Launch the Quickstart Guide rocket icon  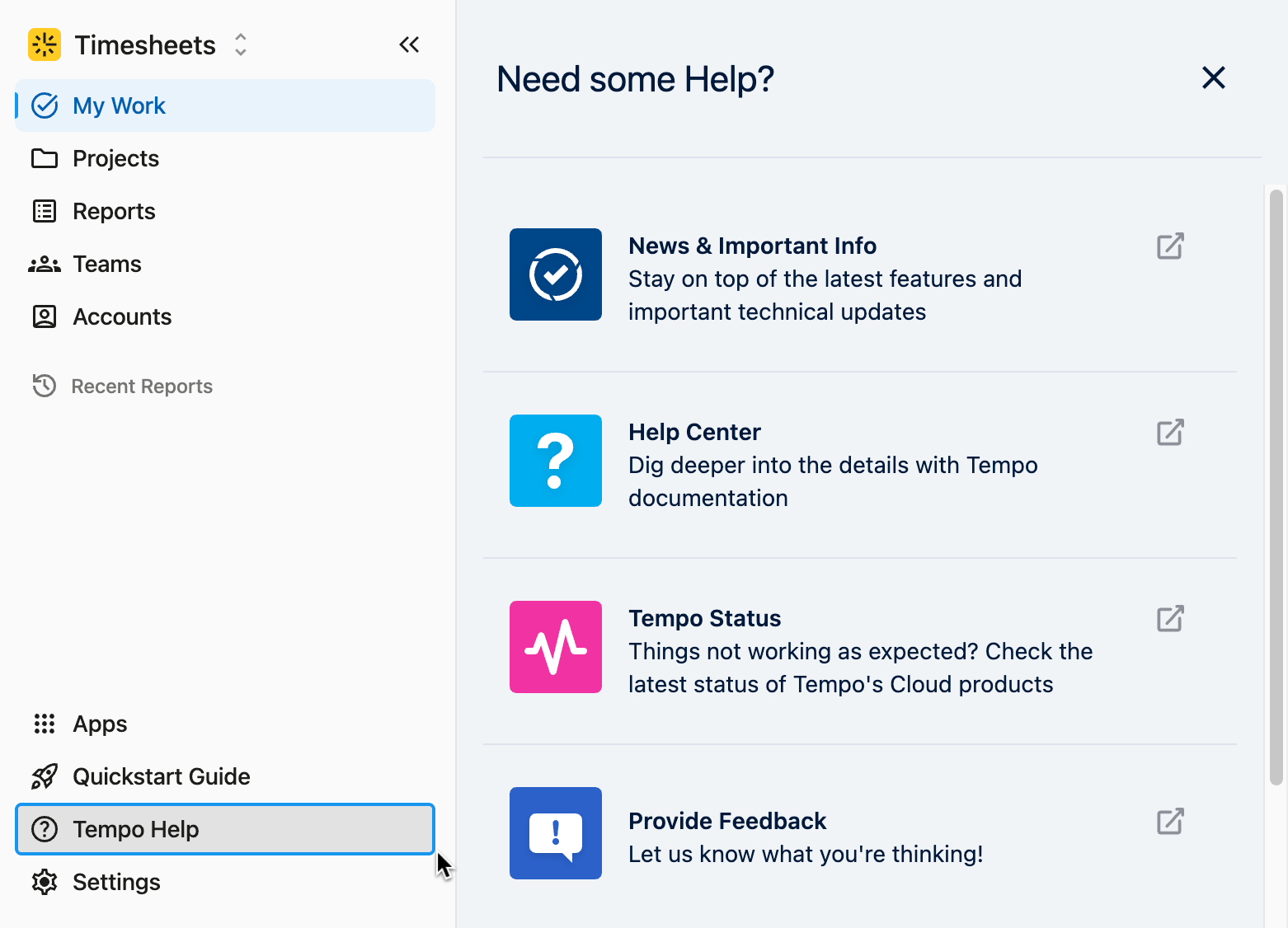[x=45, y=776]
